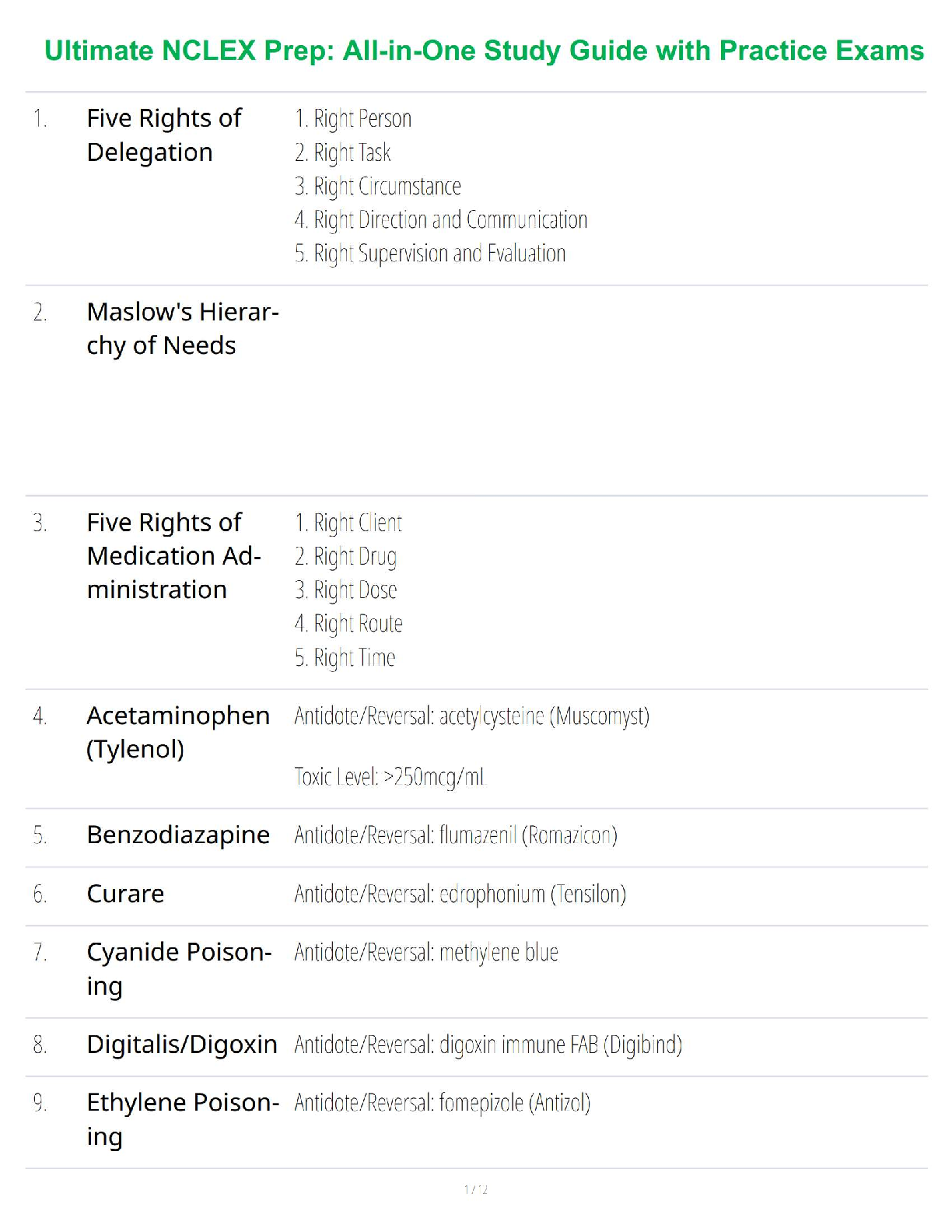
Task: Click the Right Time list entry
Action: click(345, 658)
